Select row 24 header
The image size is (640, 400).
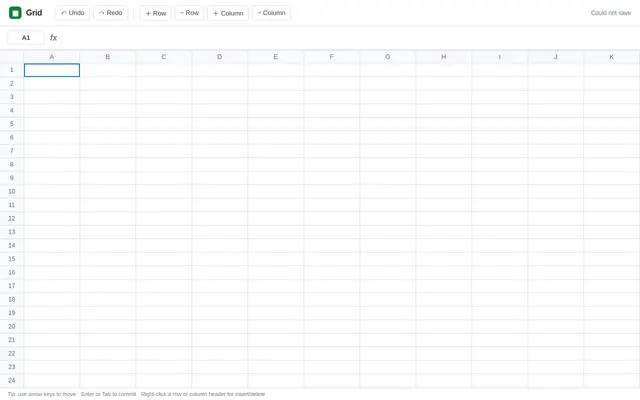click(x=12, y=380)
